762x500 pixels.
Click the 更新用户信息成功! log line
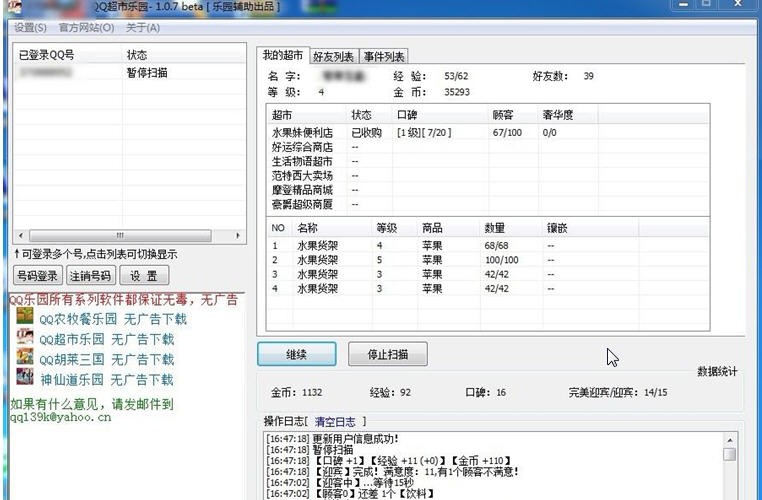click(x=332, y=439)
